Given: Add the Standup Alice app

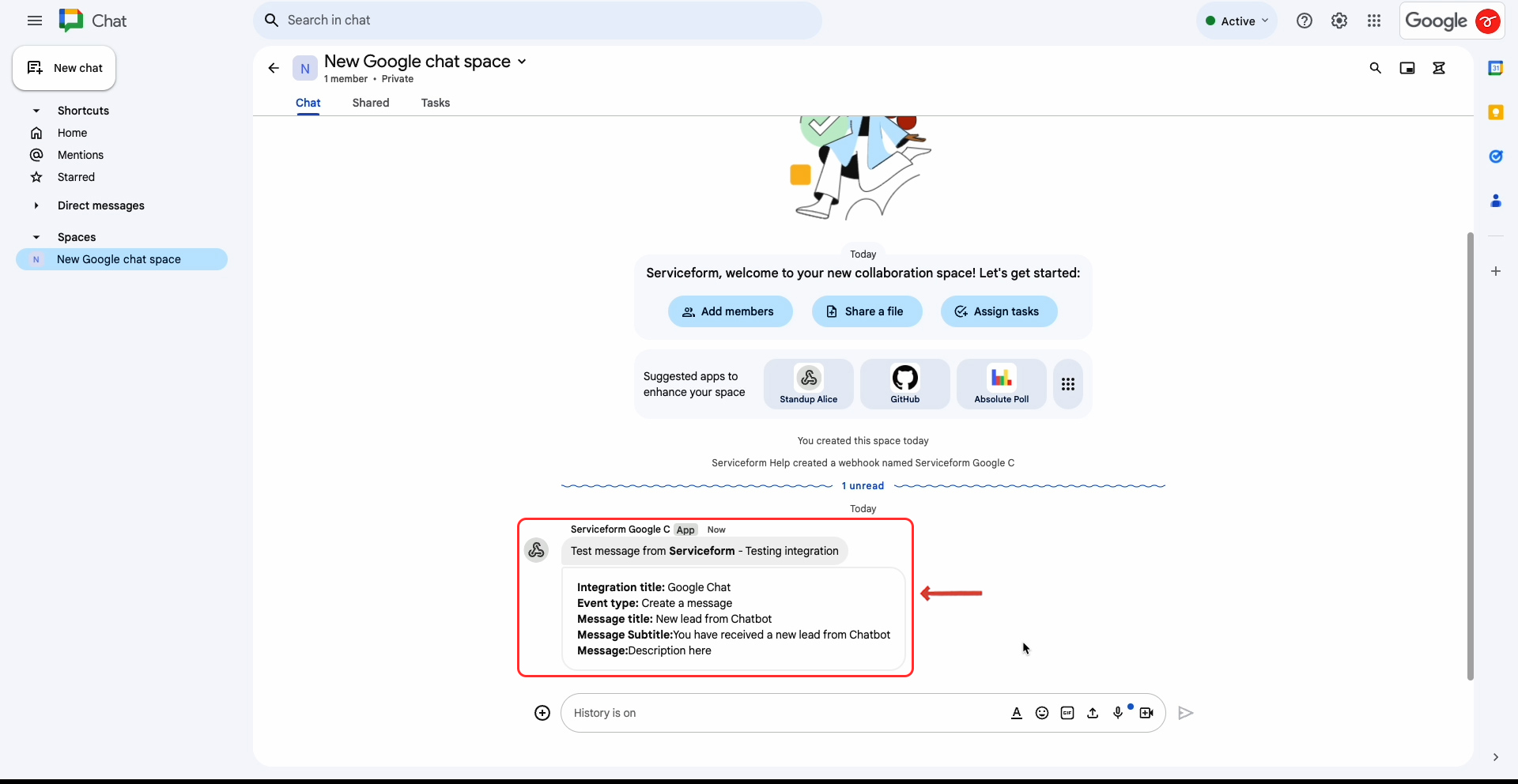Looking at the screenshot, I should (x=809, y=384).
